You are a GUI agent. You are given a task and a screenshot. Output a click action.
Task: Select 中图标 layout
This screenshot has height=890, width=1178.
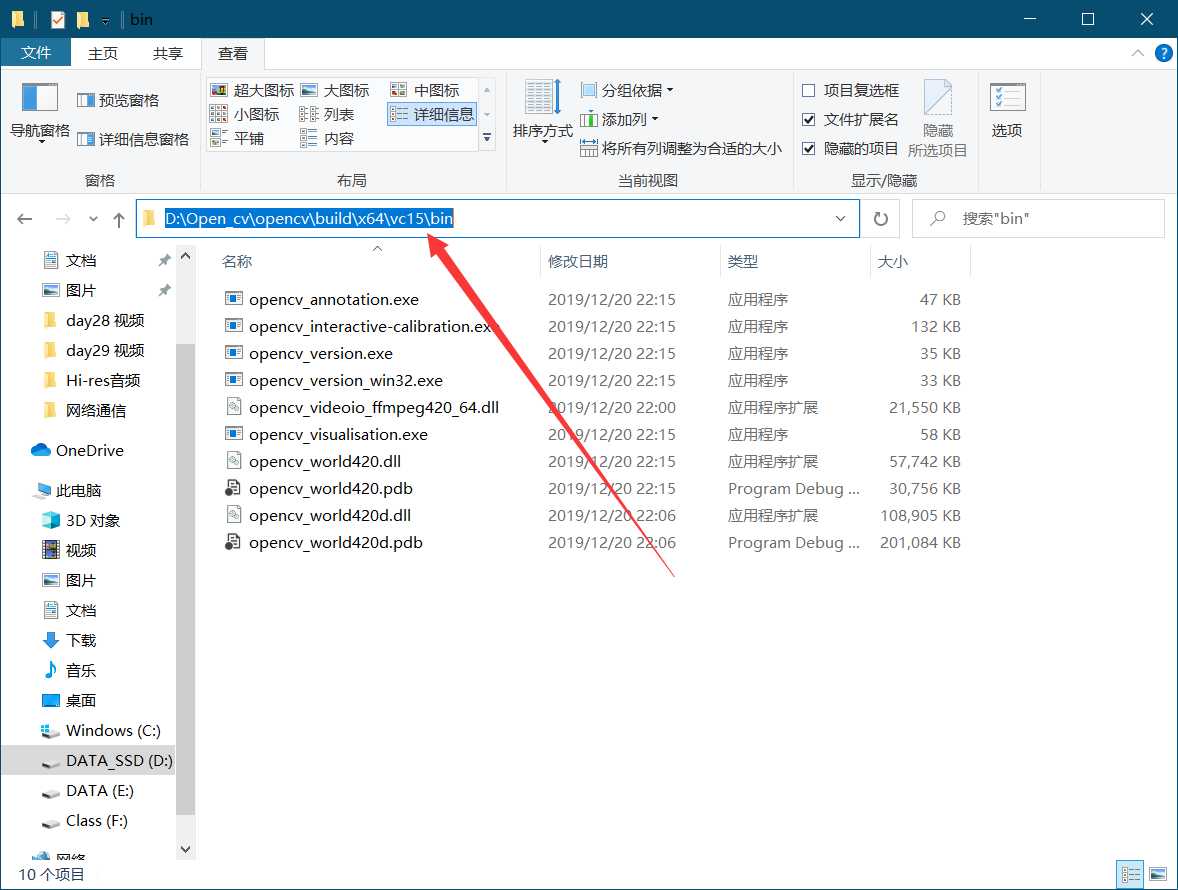(x=425, y=90)
